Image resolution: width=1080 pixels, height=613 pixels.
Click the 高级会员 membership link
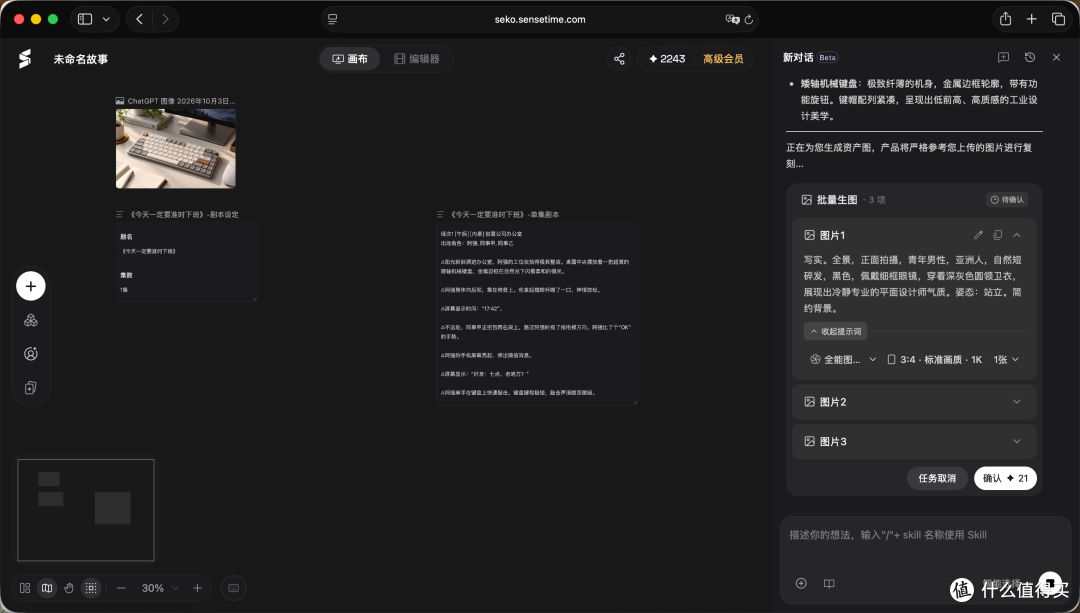[723, 59]
